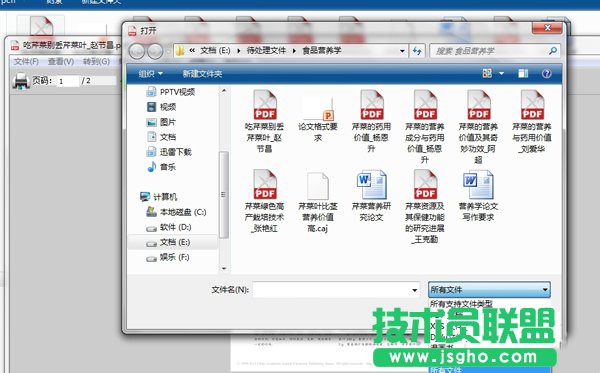Screen dimensions: 600x373
Task: Select PDF 芹菜的药用价值_杨恩升
Action: coord(372,121)
